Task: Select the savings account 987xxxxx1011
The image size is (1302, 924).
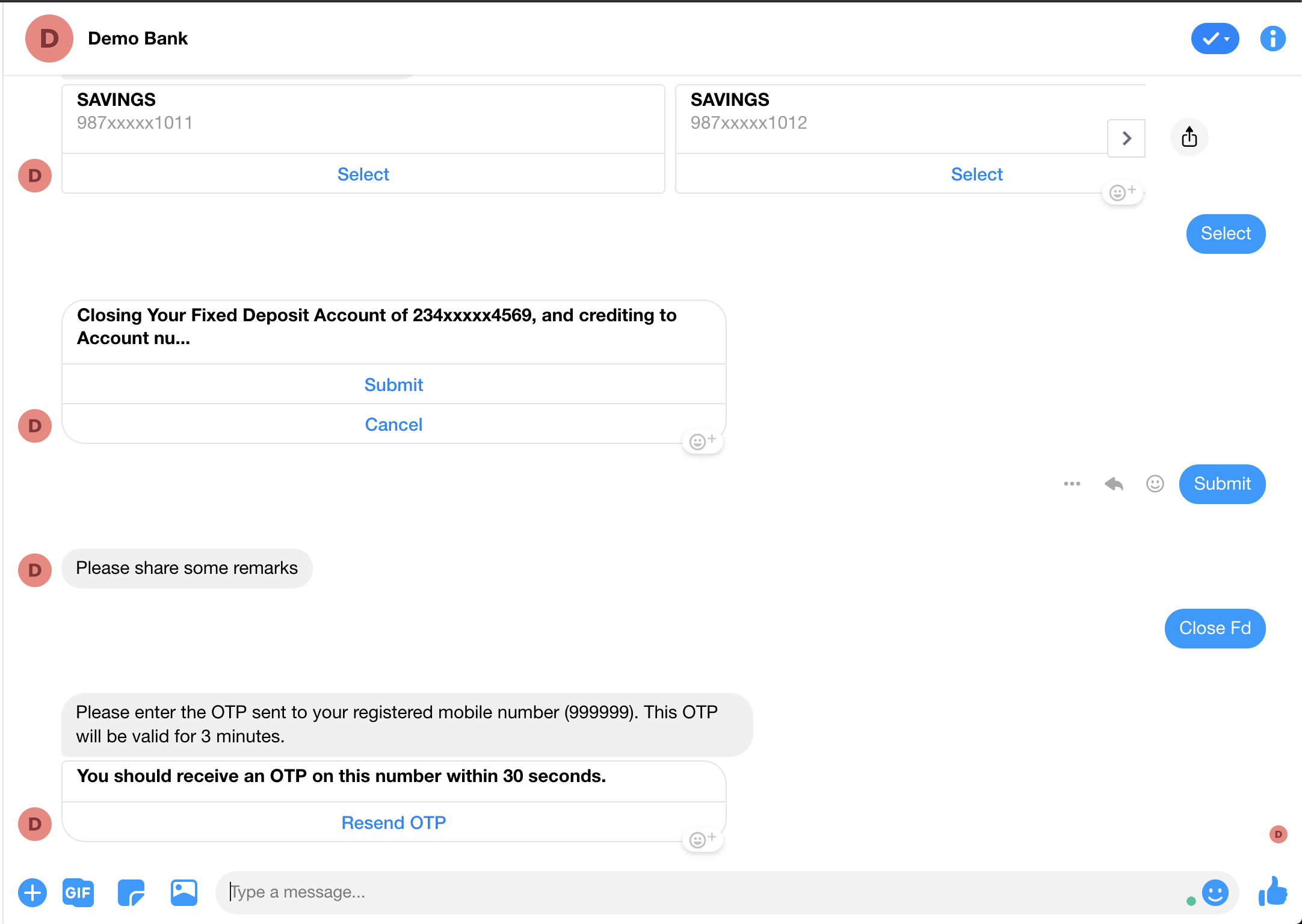Action: pyautogui.click(x=363, y=174)
